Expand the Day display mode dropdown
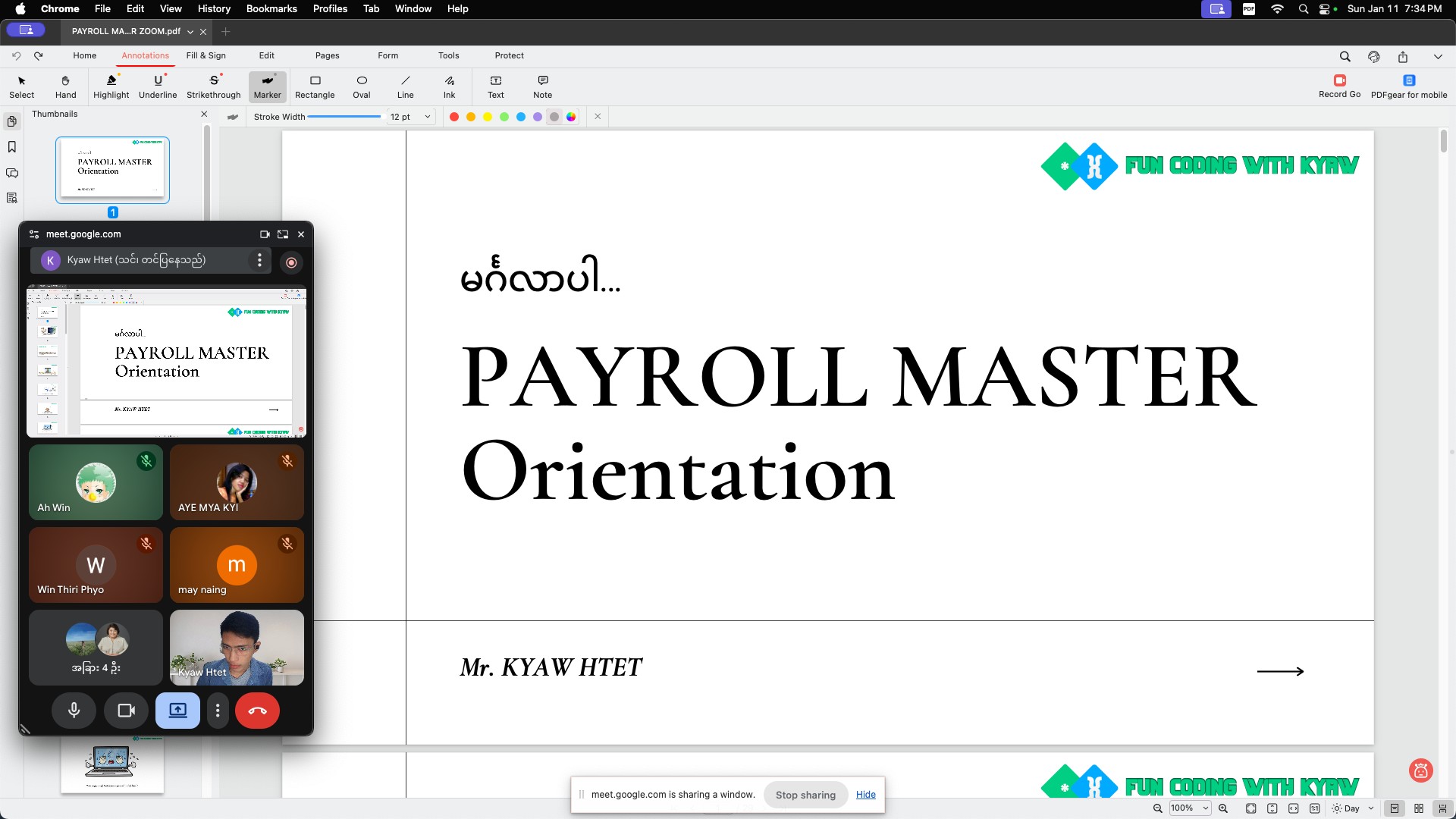The image size is (1456, 819). (1370, 808)
